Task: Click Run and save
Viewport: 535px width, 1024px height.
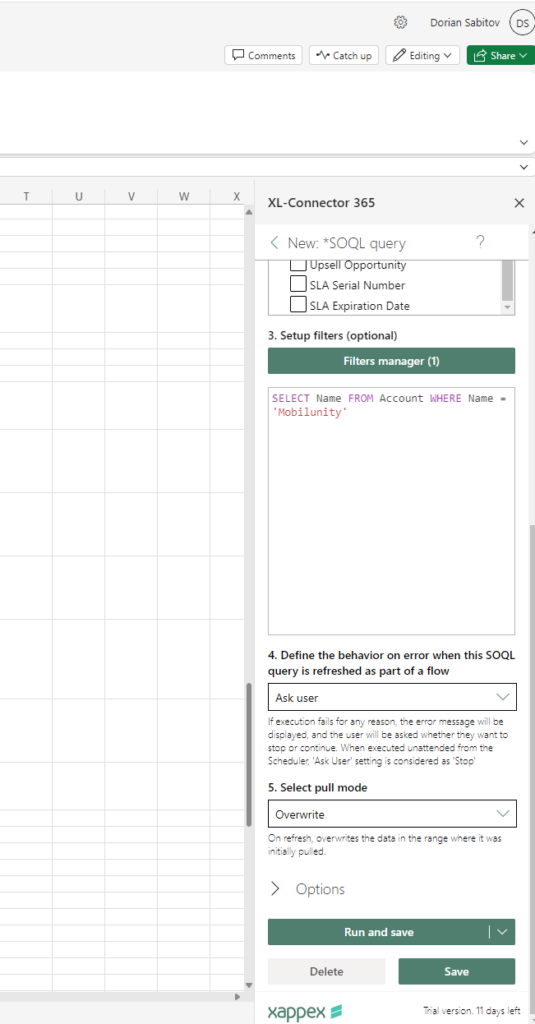Action: [378, 932]
